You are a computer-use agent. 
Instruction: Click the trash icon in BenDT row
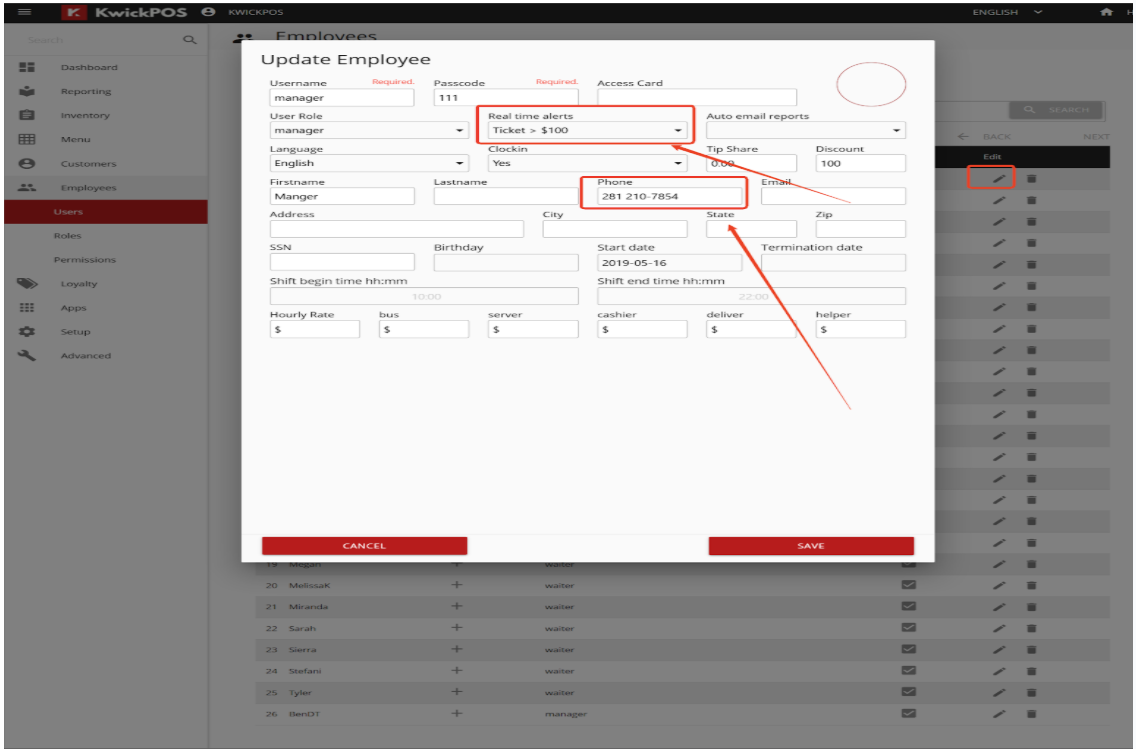coord(1032,714)
